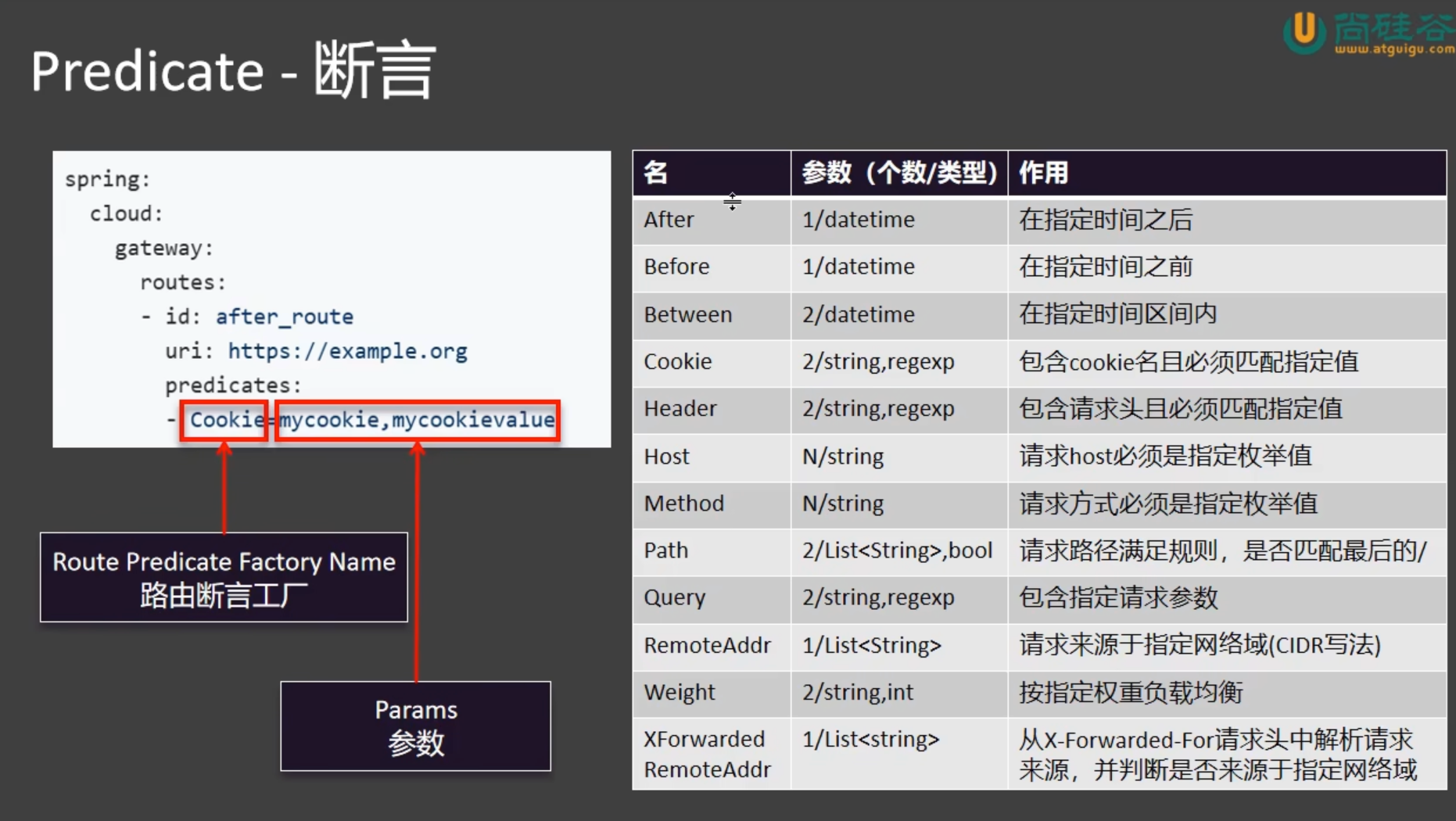
Task: Click the atguigu logo icon
Action: pyautogui.click(x=1304, y=31)
